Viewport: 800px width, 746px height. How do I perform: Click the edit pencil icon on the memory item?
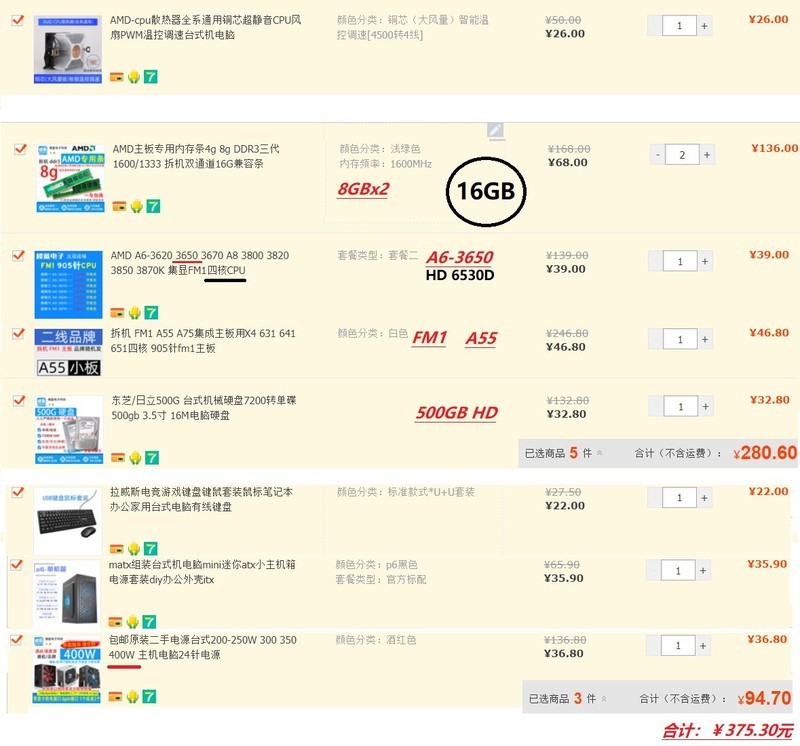[x=495, y=130]
